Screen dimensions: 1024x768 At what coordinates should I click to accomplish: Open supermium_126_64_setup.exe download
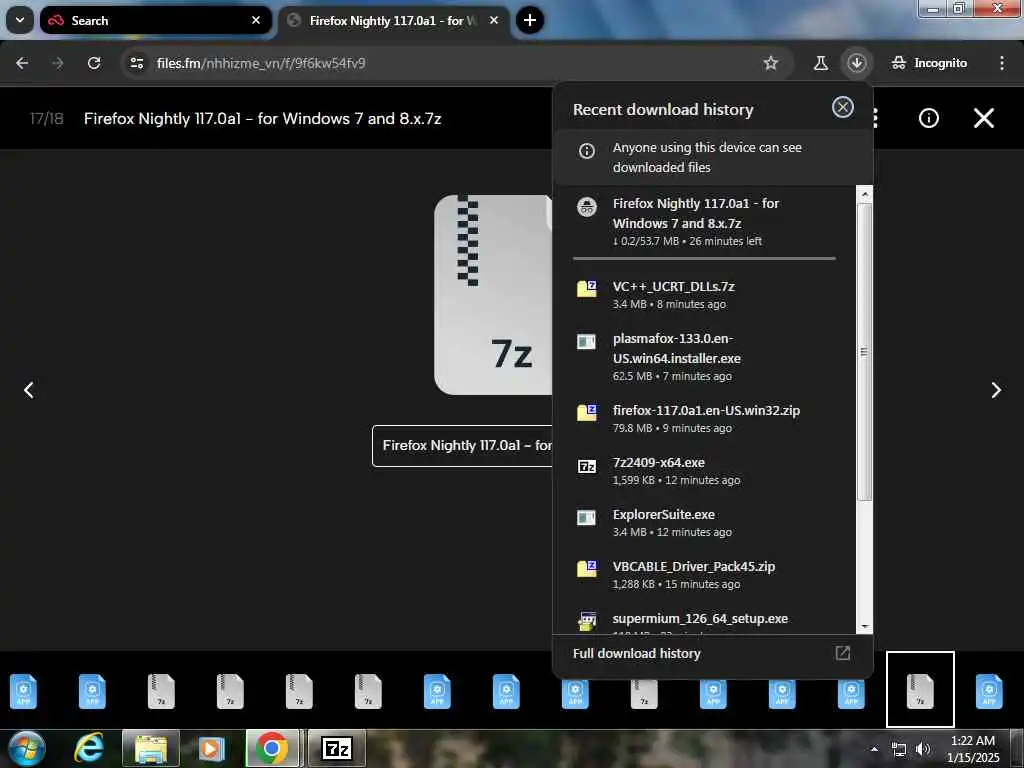[704, 619]
